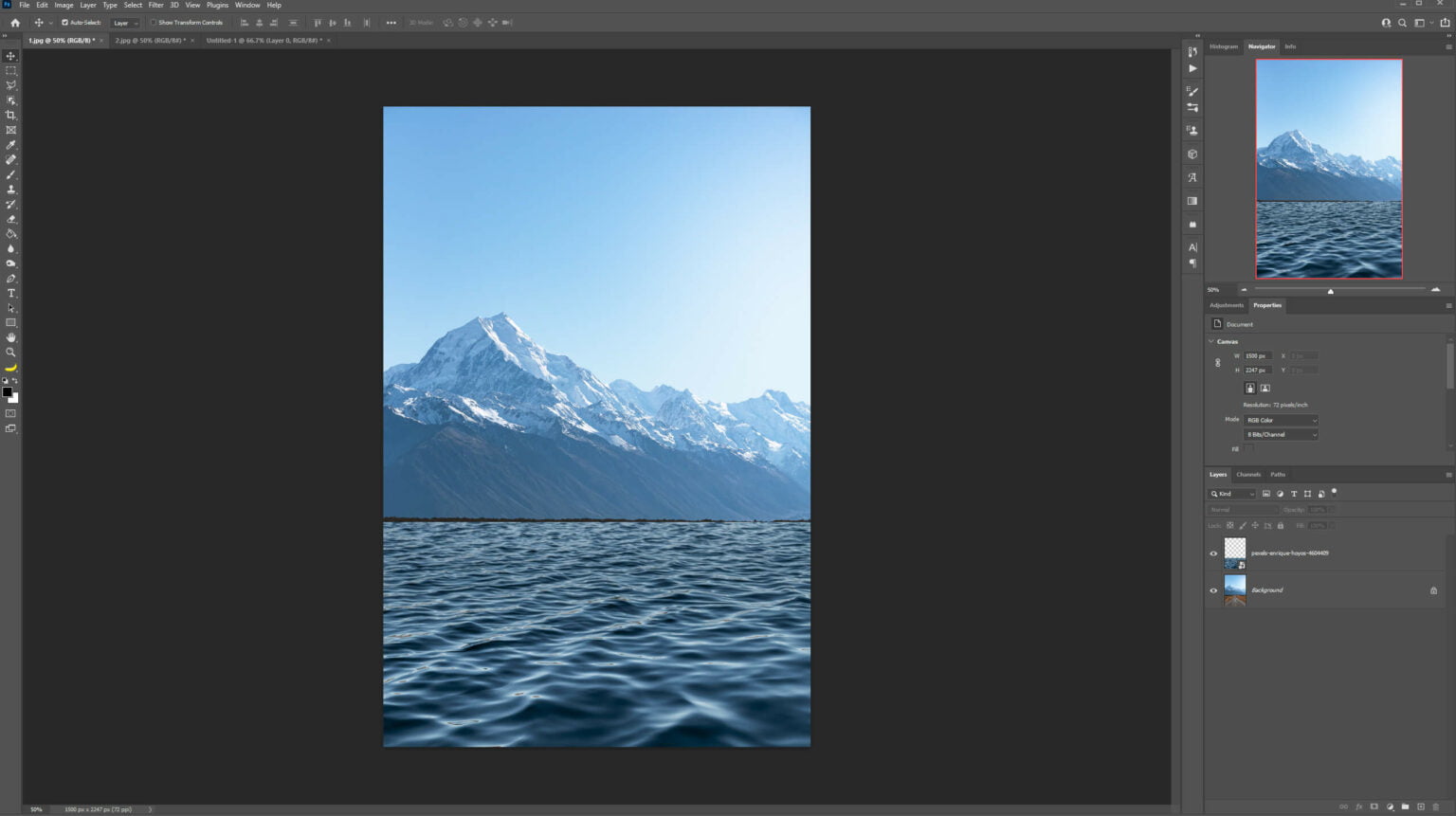Select the Zoom tool

pos(11,353)
